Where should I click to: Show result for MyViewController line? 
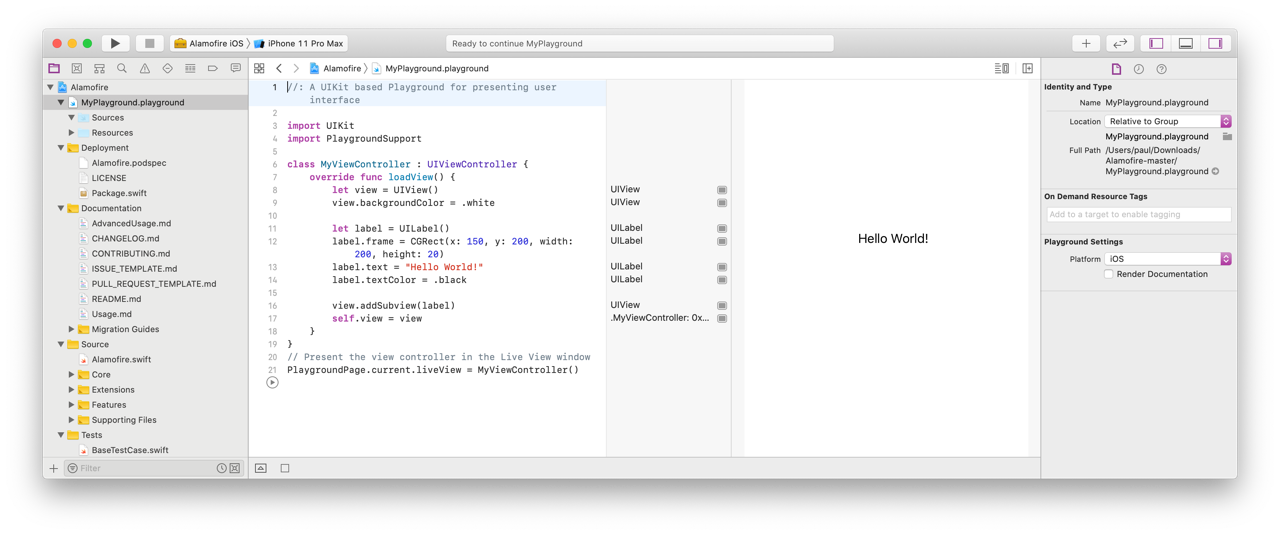point(722,318)
